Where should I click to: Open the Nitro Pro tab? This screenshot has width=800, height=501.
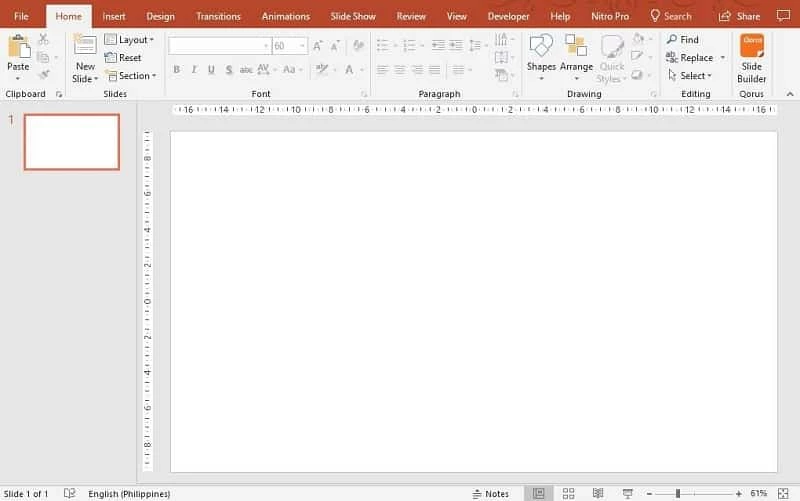608,16
